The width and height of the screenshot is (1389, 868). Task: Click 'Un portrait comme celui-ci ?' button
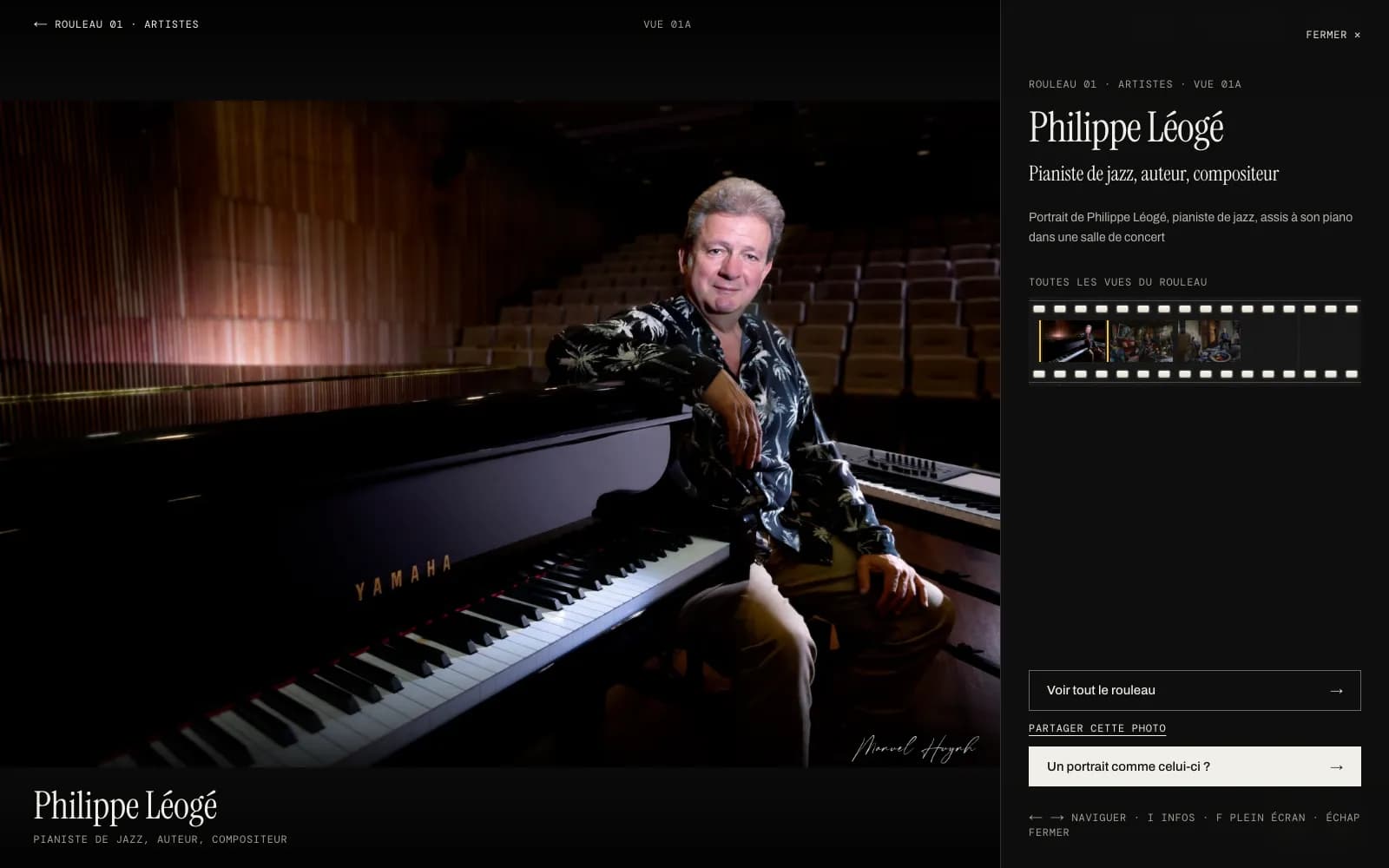tap(1195, 766)
